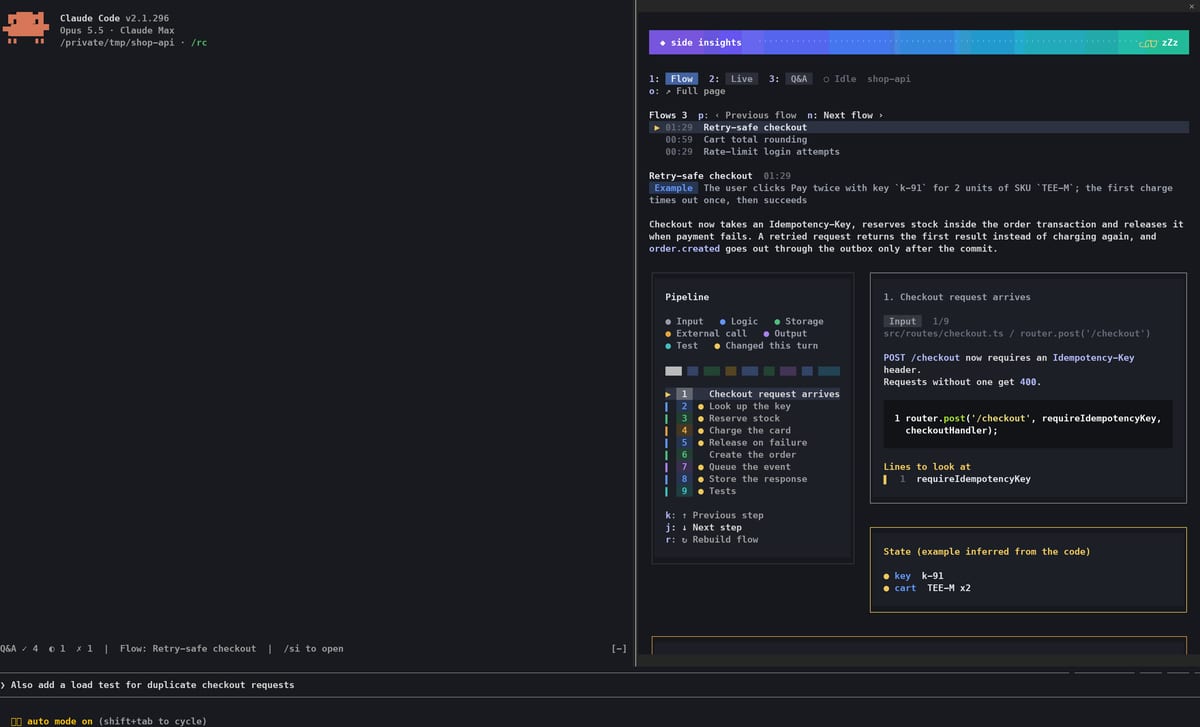This screenshot has height=727, width=1200.
Task: Switch to the Live tab
Action: coord(741,79)
